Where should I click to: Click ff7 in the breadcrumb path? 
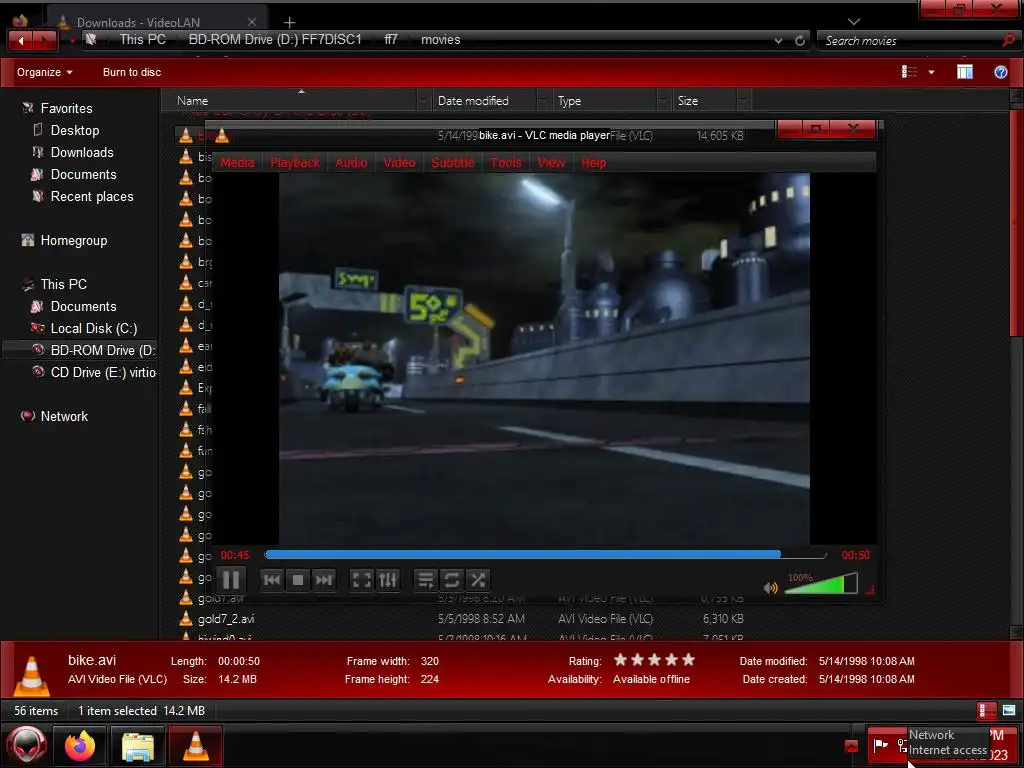click(x=391, y=40)
